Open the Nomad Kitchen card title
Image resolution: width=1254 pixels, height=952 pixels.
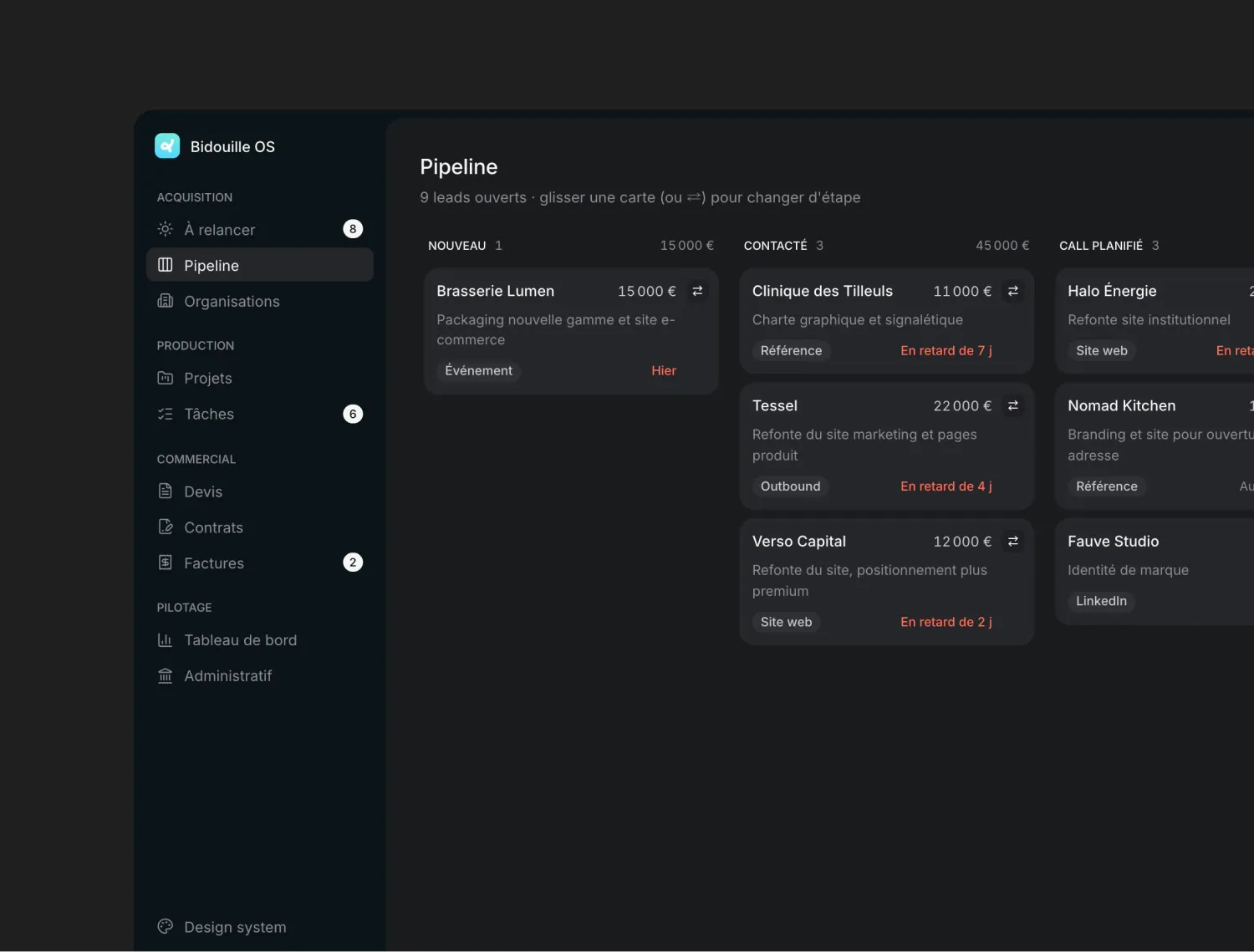click(1121, 405)
